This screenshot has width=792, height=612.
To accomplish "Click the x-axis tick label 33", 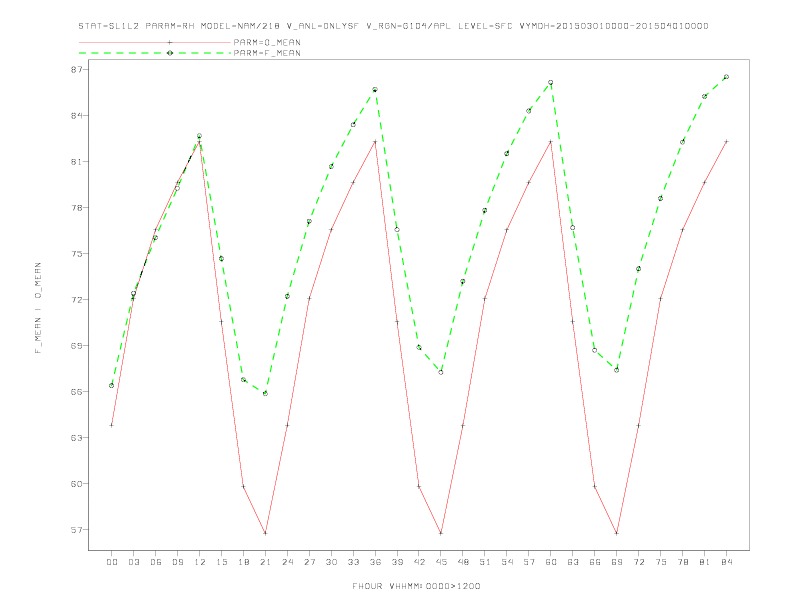I will pos(353,562).
